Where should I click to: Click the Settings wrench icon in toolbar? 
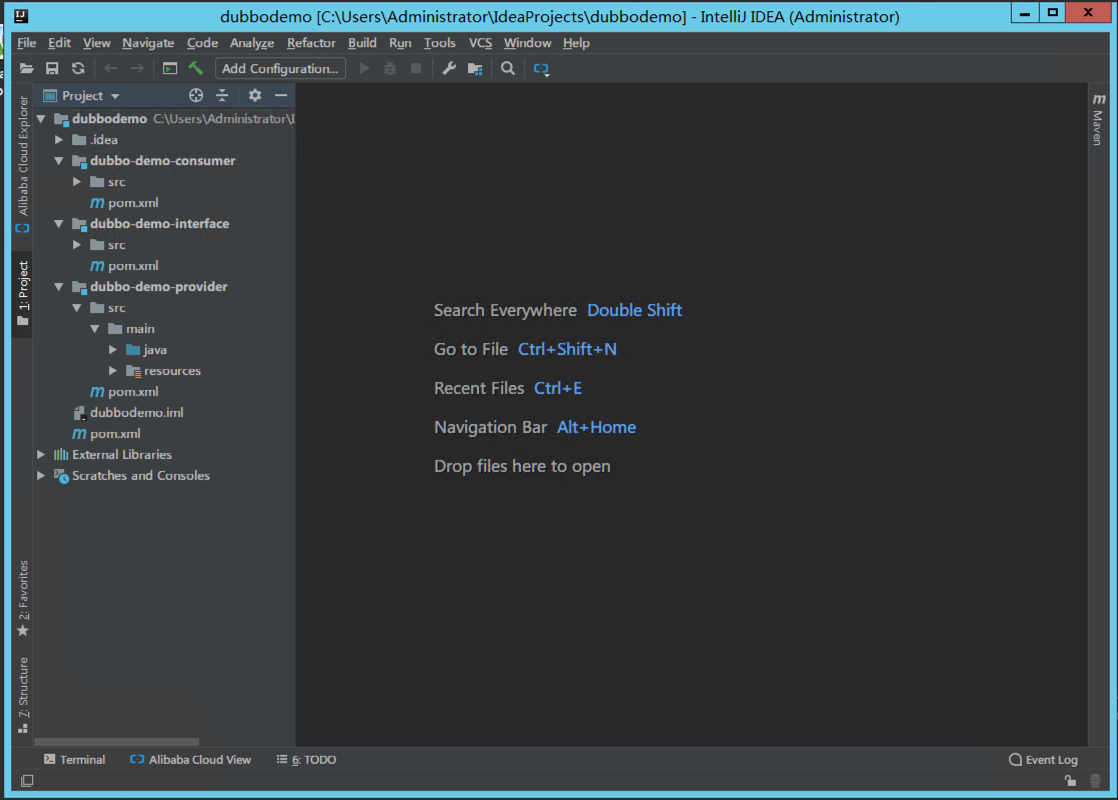pos(448,68)
